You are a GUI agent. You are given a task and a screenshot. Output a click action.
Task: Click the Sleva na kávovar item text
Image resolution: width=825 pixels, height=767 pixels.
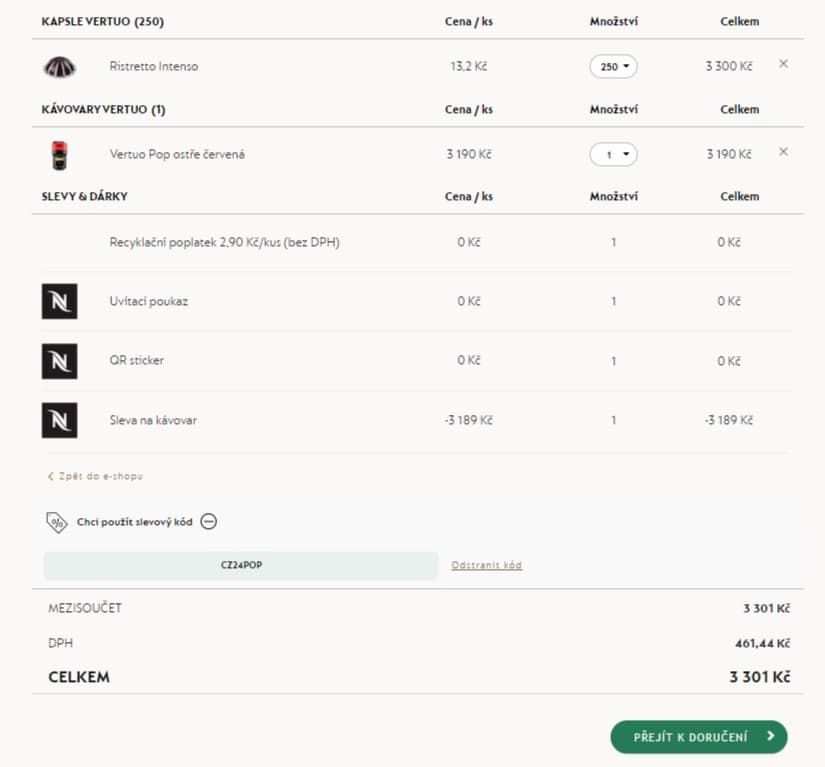click(153, 420)
